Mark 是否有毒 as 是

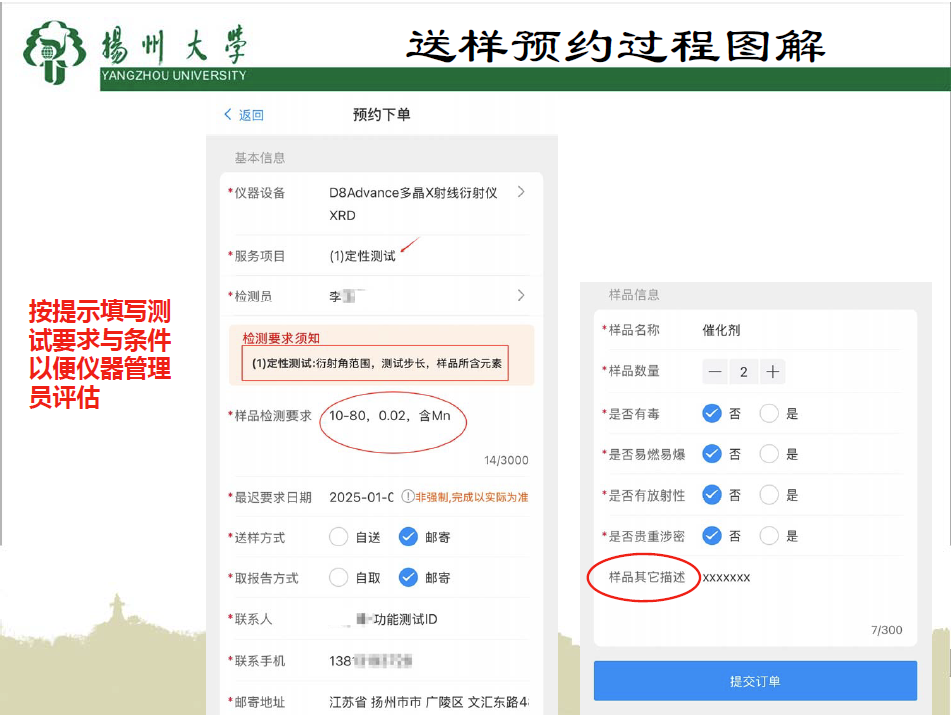(x=769, y=413)
